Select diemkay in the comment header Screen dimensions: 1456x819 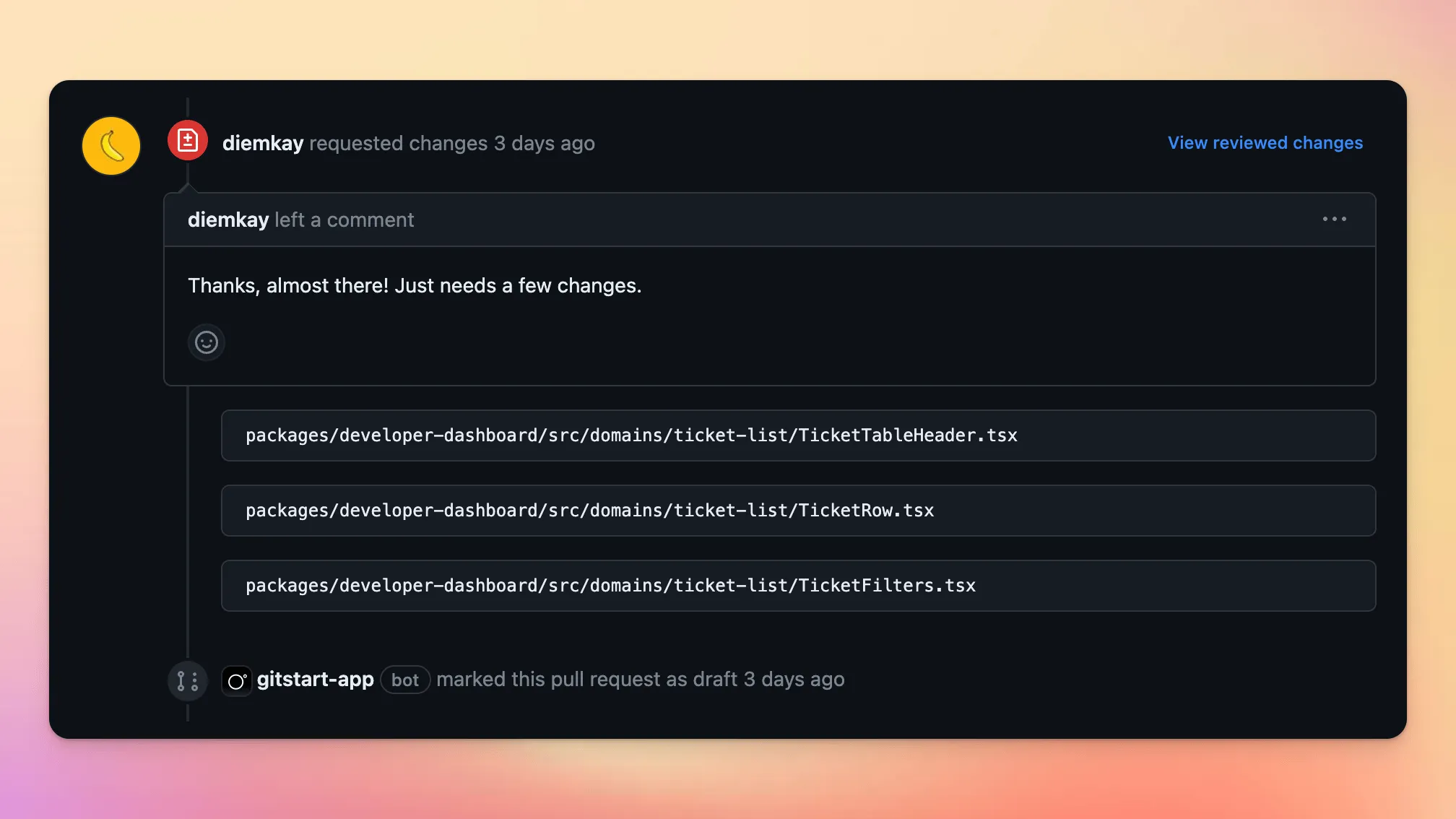228,220
